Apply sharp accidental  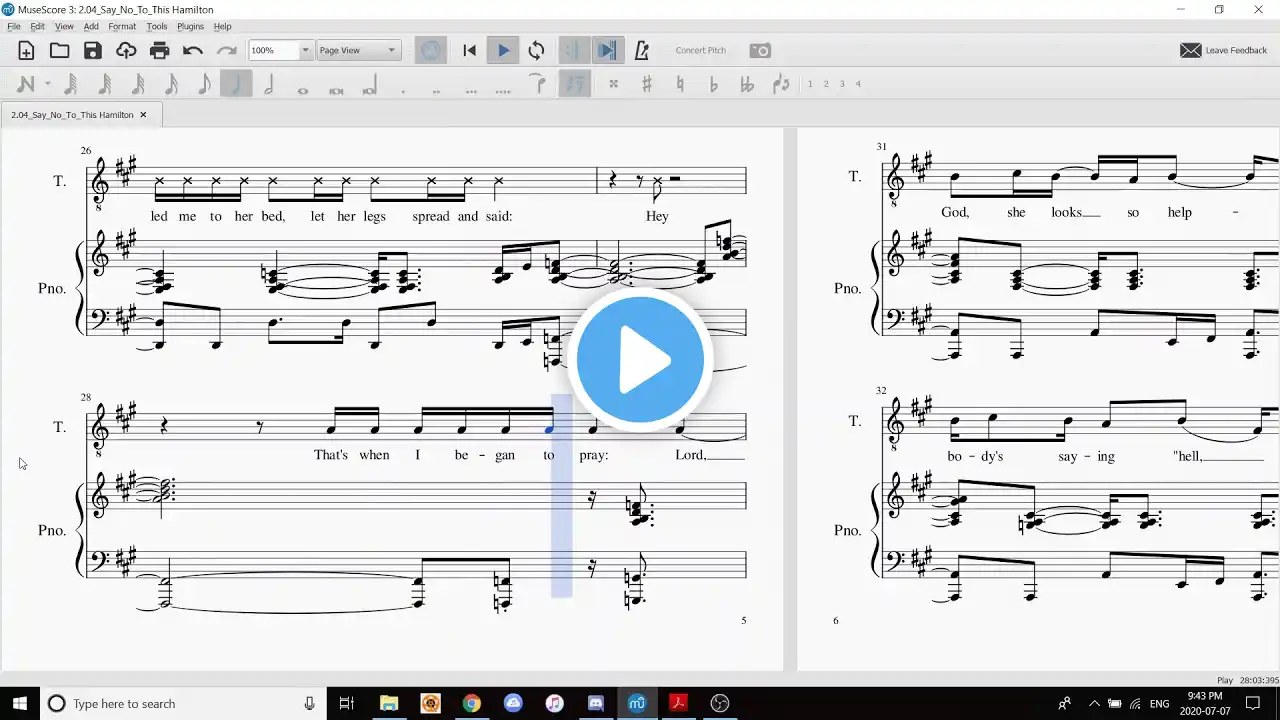click(646, 85)
